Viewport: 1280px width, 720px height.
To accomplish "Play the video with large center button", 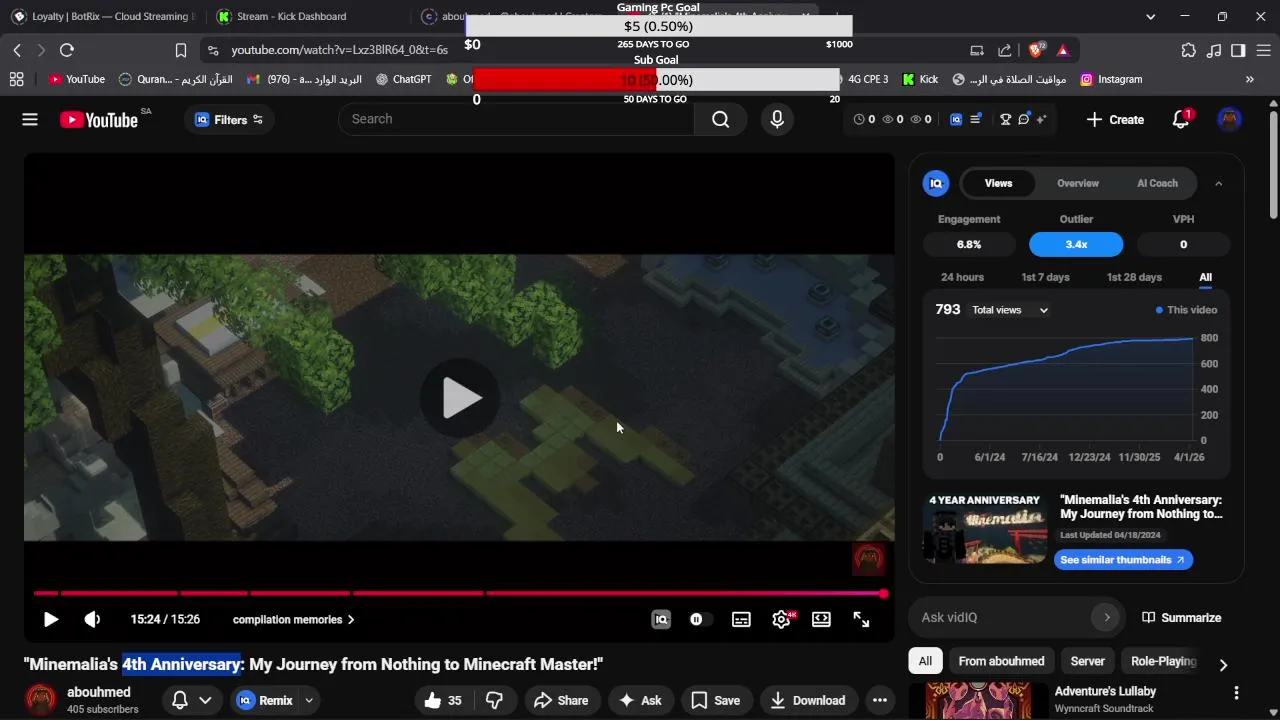I will (x=460, y=398).
